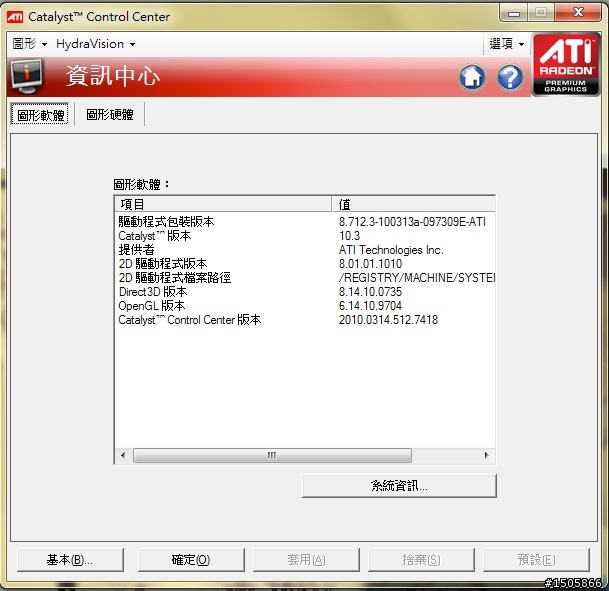
Task: Click the /REGISTRY/MACHINE/SYSTE path value
Action: pos(417,278)
